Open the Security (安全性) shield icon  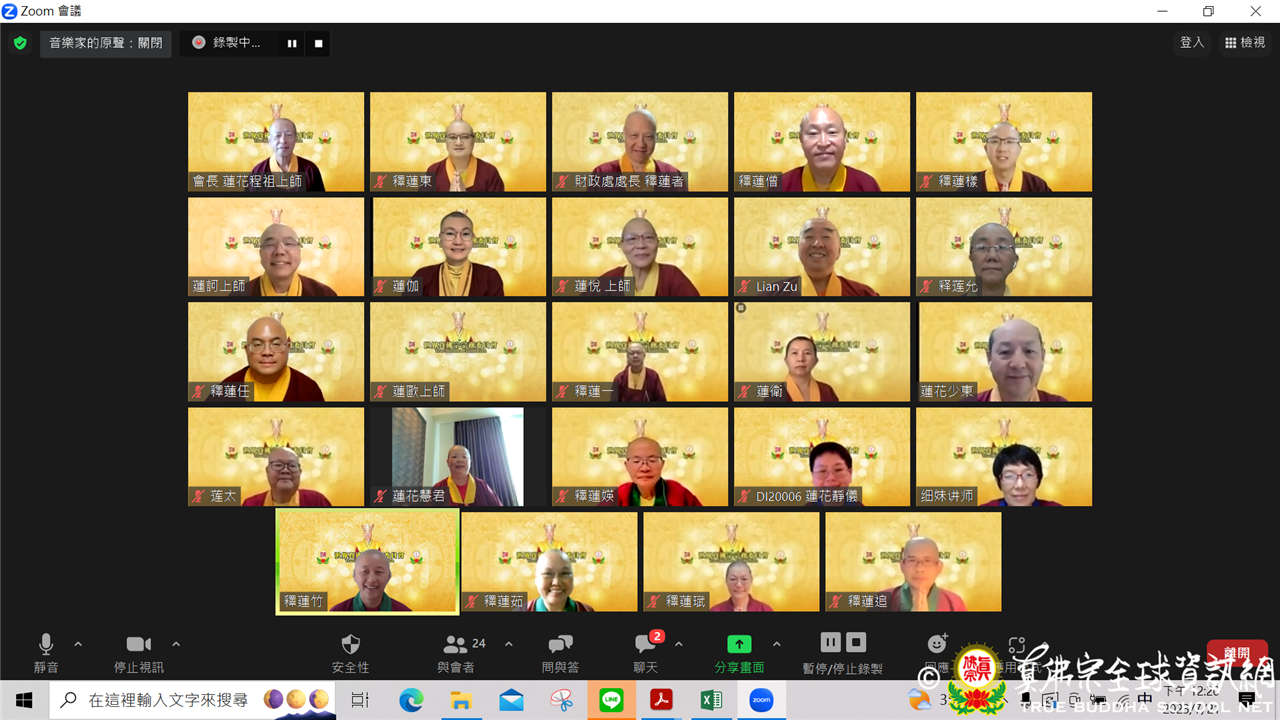(x=350, y=644)
